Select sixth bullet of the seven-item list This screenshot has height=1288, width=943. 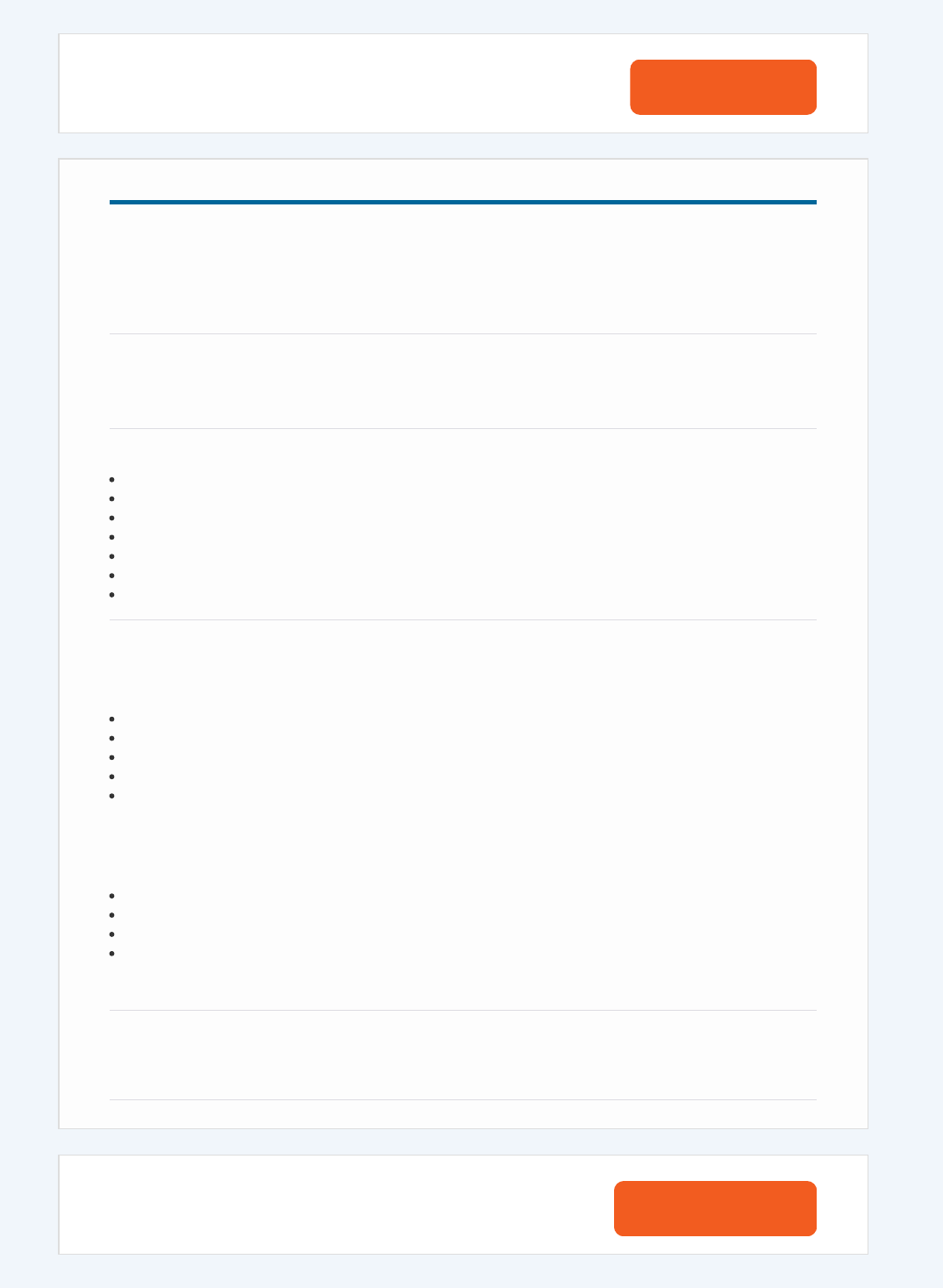pyautogui.click(x=112, y=576)
